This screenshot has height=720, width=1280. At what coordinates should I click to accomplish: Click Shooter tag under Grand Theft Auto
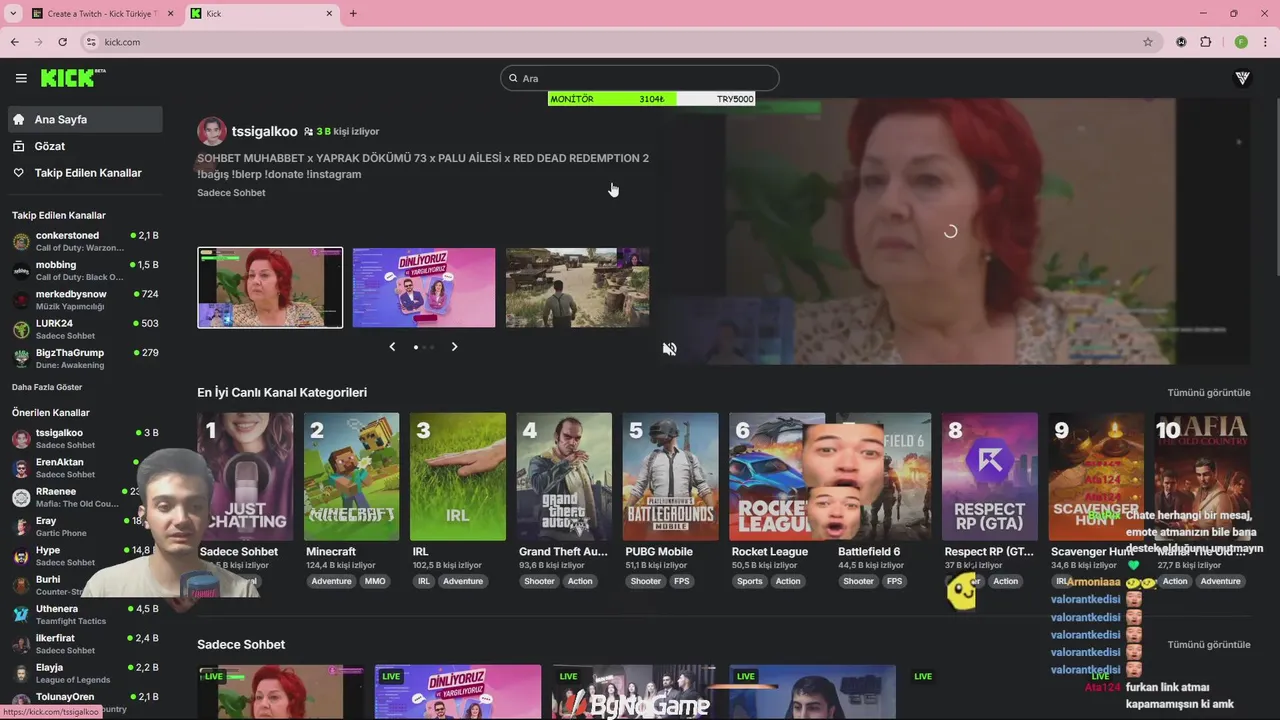click(x=539, y=581)
